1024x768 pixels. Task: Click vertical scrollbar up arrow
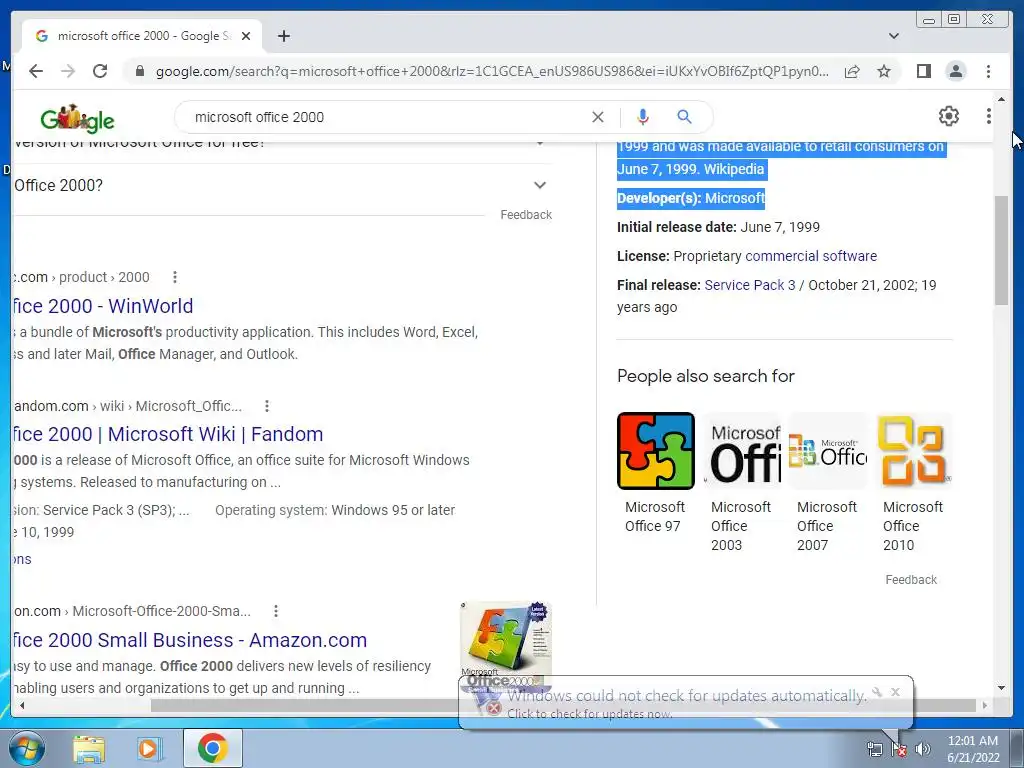1001,100
